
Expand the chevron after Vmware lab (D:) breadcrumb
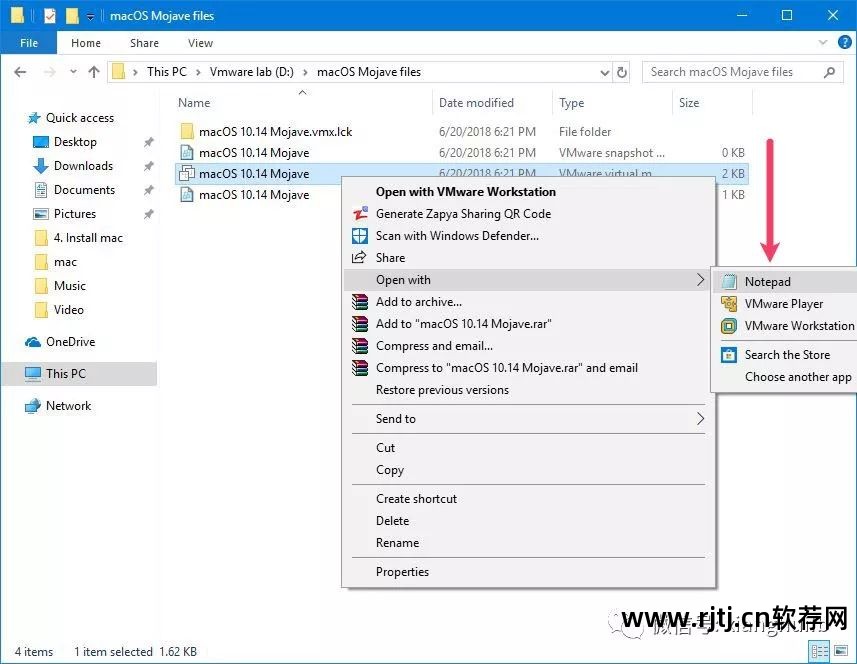[x=305, y=72]
